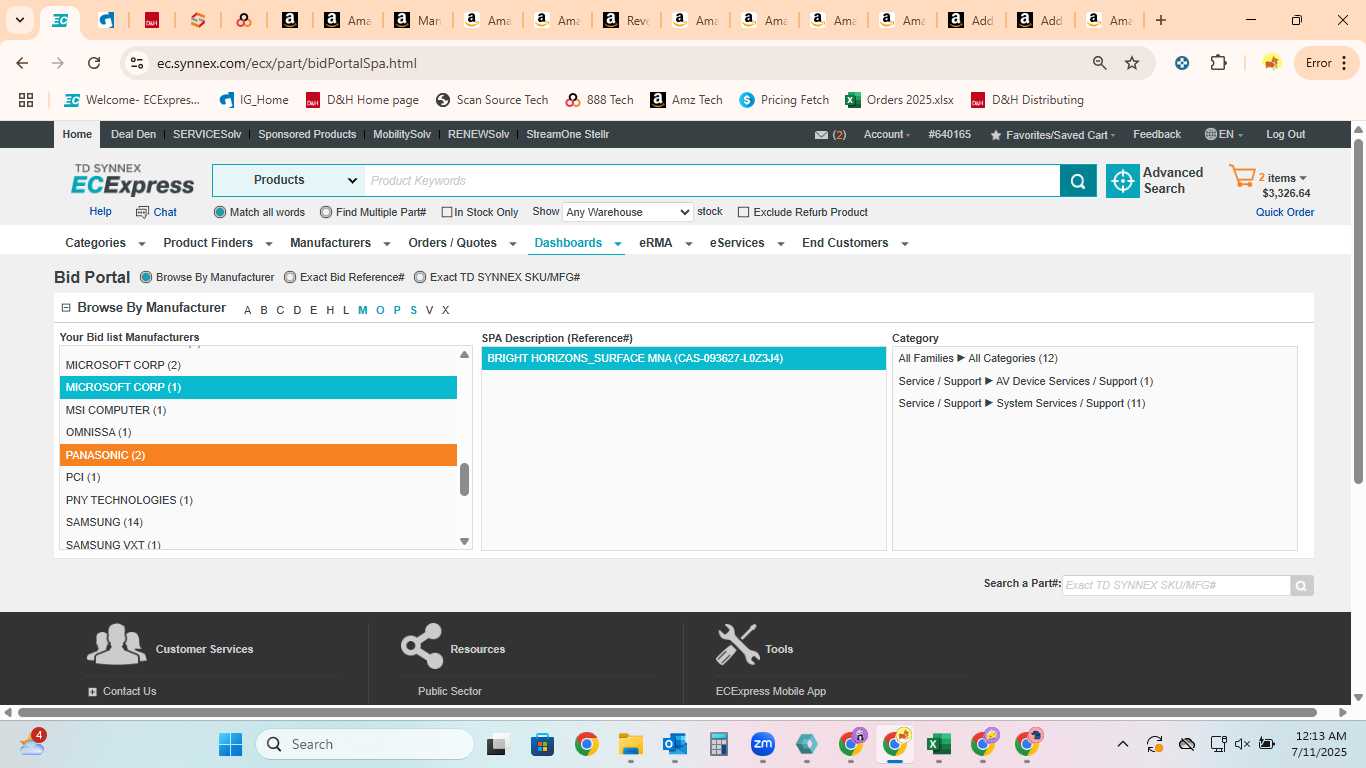Open Microsoft Store from the taskbar

pos(542,744)
